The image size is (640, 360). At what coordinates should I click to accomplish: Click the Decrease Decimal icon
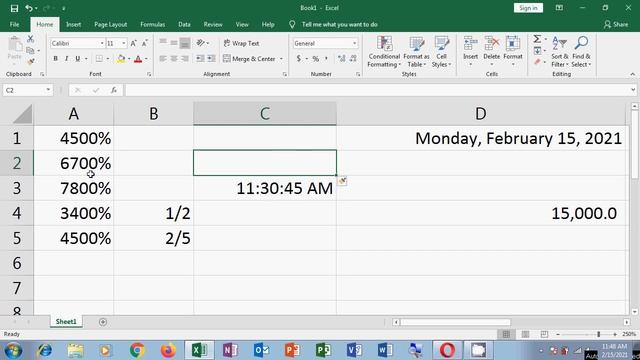click(353, 59)
